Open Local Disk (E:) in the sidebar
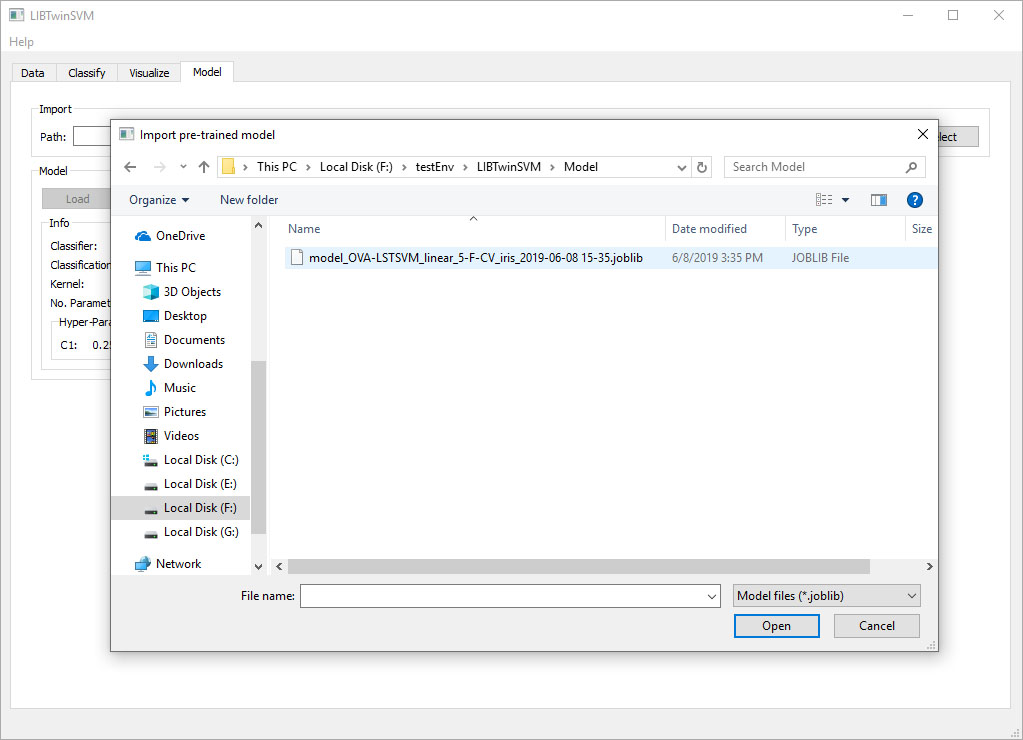This screenshot has height=740, width=1023. [190, 484]
